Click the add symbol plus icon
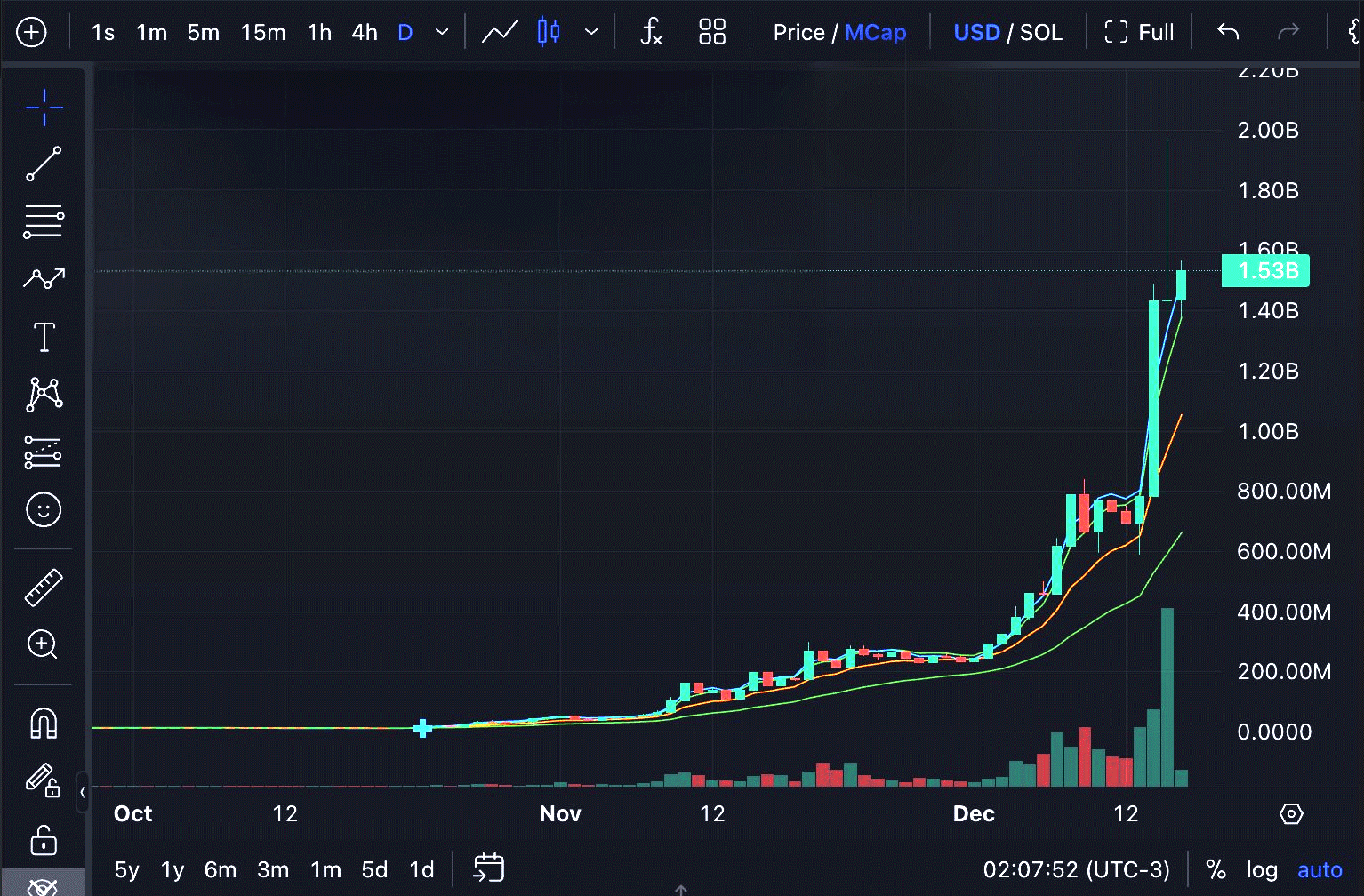The width and height of the screenshot is (1364, 896). click(32, 33)
